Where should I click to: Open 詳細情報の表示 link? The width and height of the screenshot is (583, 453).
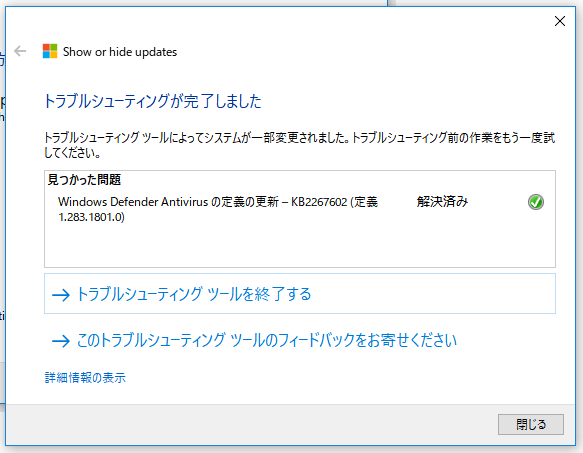[85, 378]
